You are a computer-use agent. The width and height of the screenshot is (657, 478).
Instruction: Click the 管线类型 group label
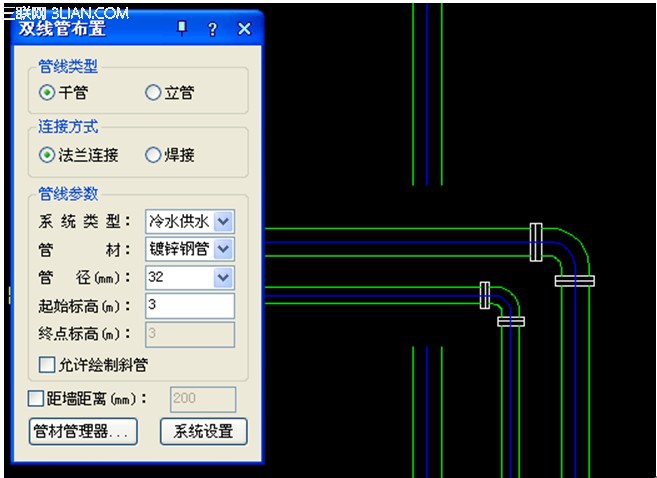[68, 67]
